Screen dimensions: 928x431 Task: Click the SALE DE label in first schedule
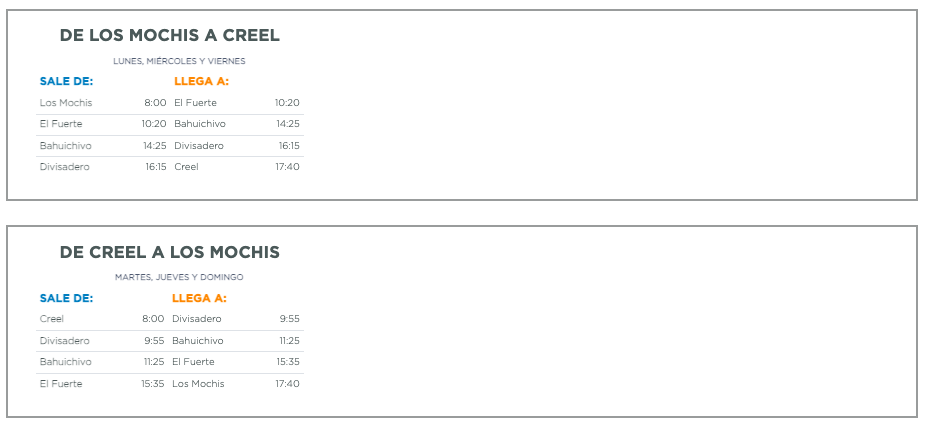(x=66, y=82)
